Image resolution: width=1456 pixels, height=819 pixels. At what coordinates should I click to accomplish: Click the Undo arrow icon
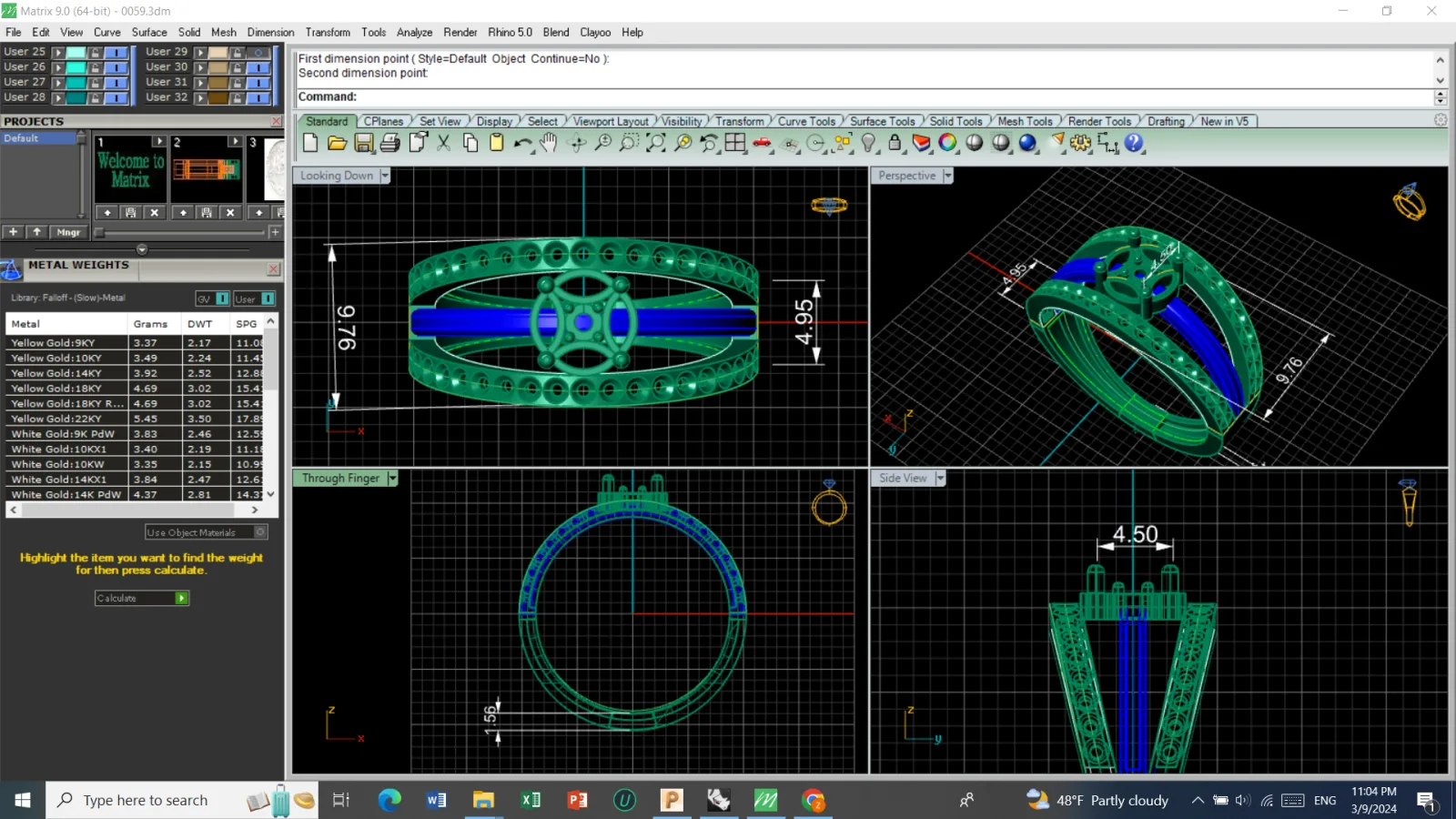point(523,143)
